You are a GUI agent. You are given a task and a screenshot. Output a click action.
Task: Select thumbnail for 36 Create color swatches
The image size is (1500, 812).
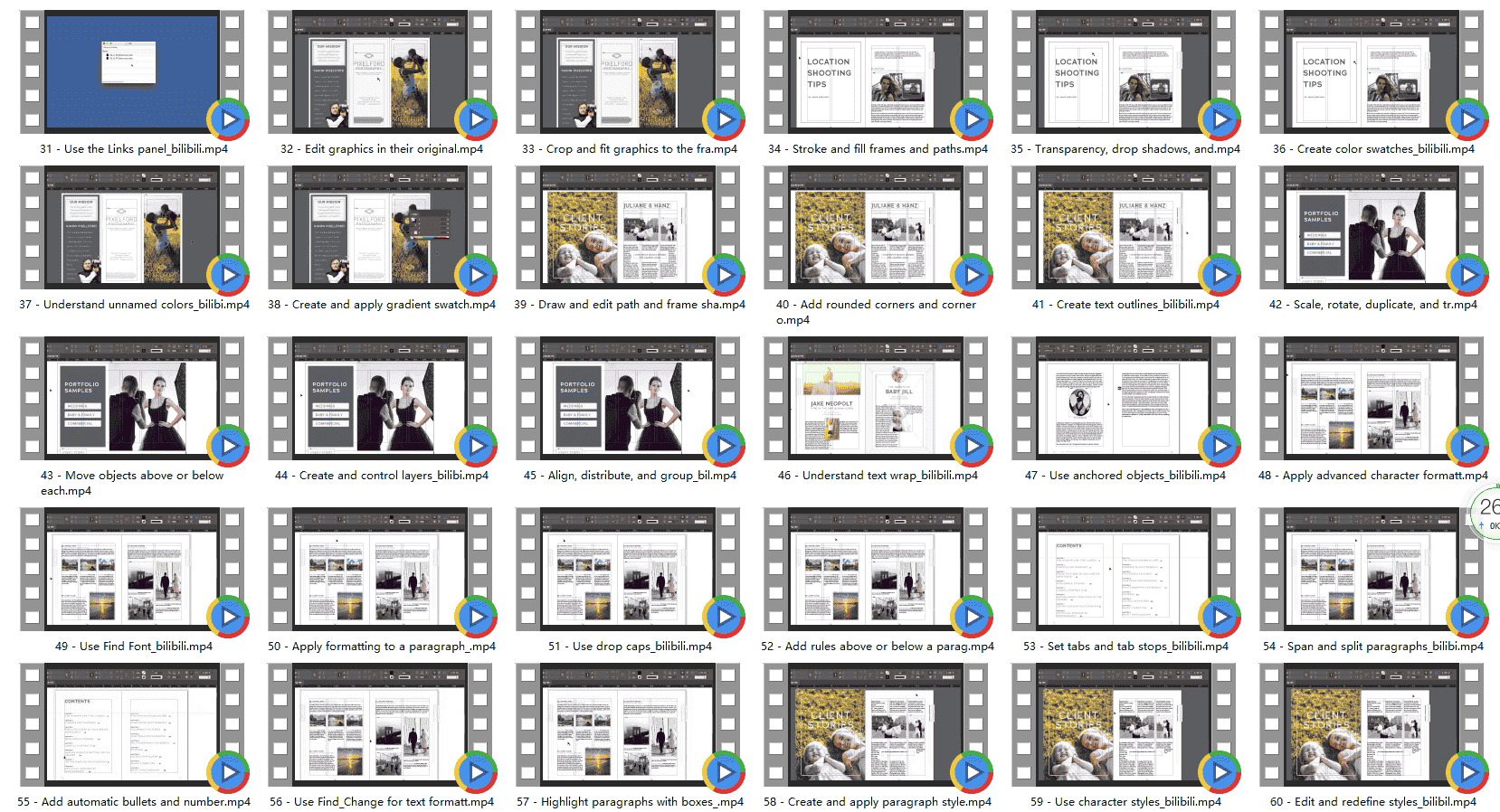(x=1372, y=72)
